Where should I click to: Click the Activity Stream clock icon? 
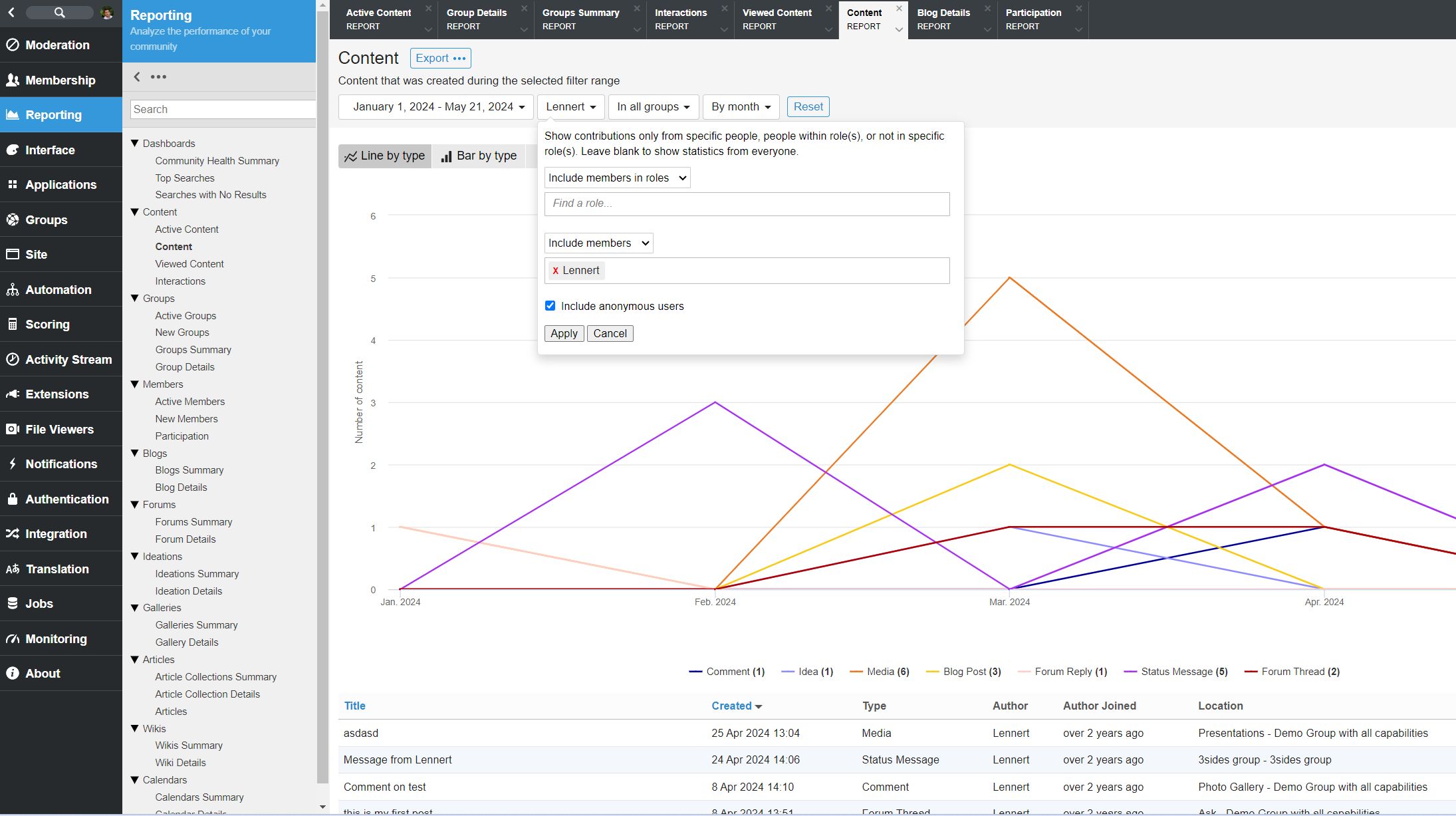click(x=13, y=359)
